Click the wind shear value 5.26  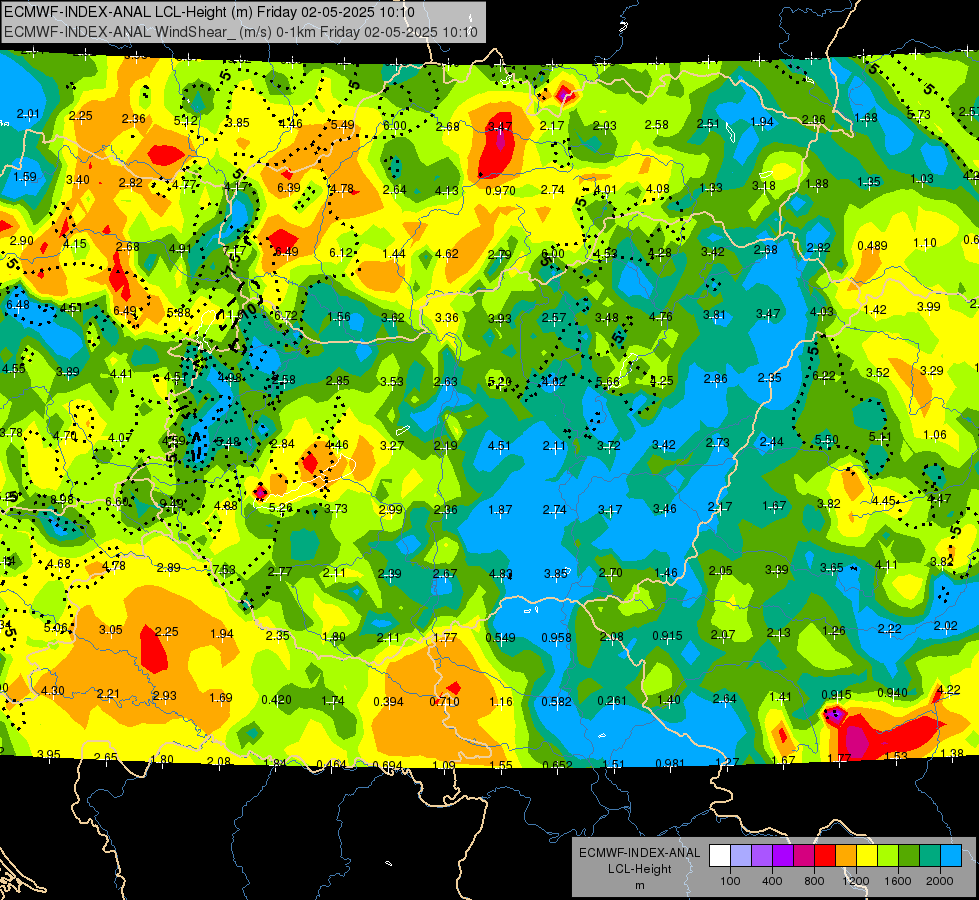[x=280, y=508]
